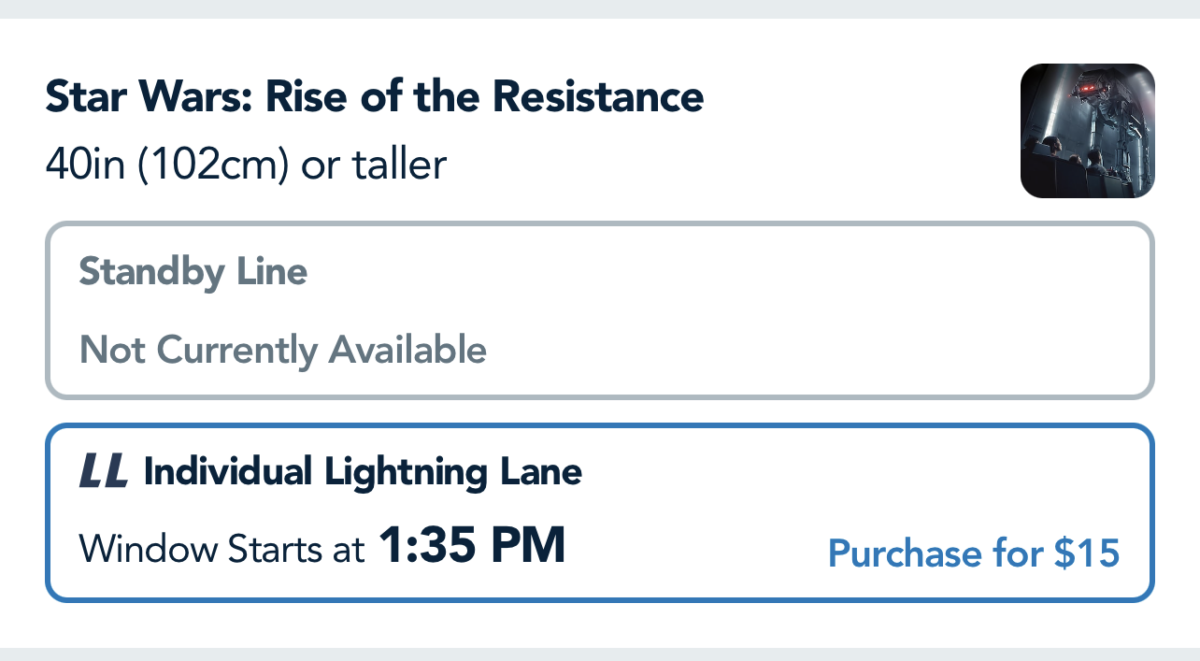This screenshot has width=1200, height=661.
Task: Click empty space inside the Standby Line box
Action: [x=800, y=310]
